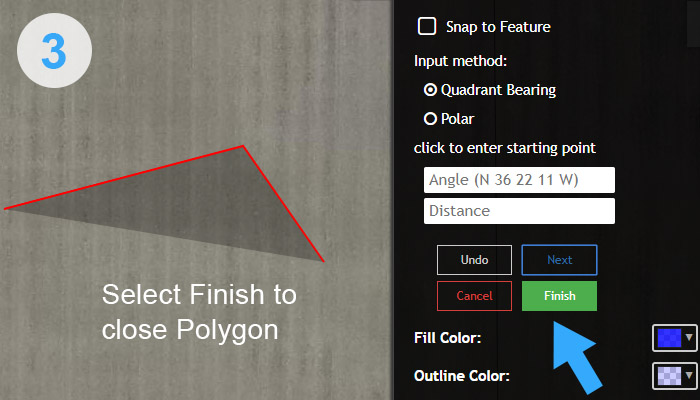Click the bottom-right vertex of the polygon
This screenshot has width=700, height=400.
click(323, 261)
